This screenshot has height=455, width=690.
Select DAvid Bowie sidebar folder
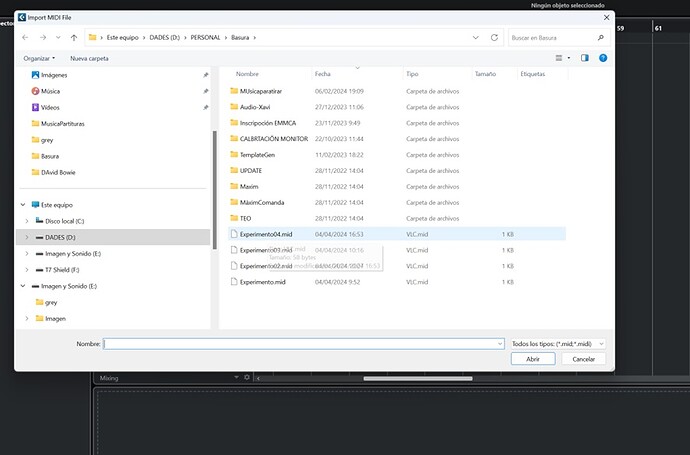[54, 172]
